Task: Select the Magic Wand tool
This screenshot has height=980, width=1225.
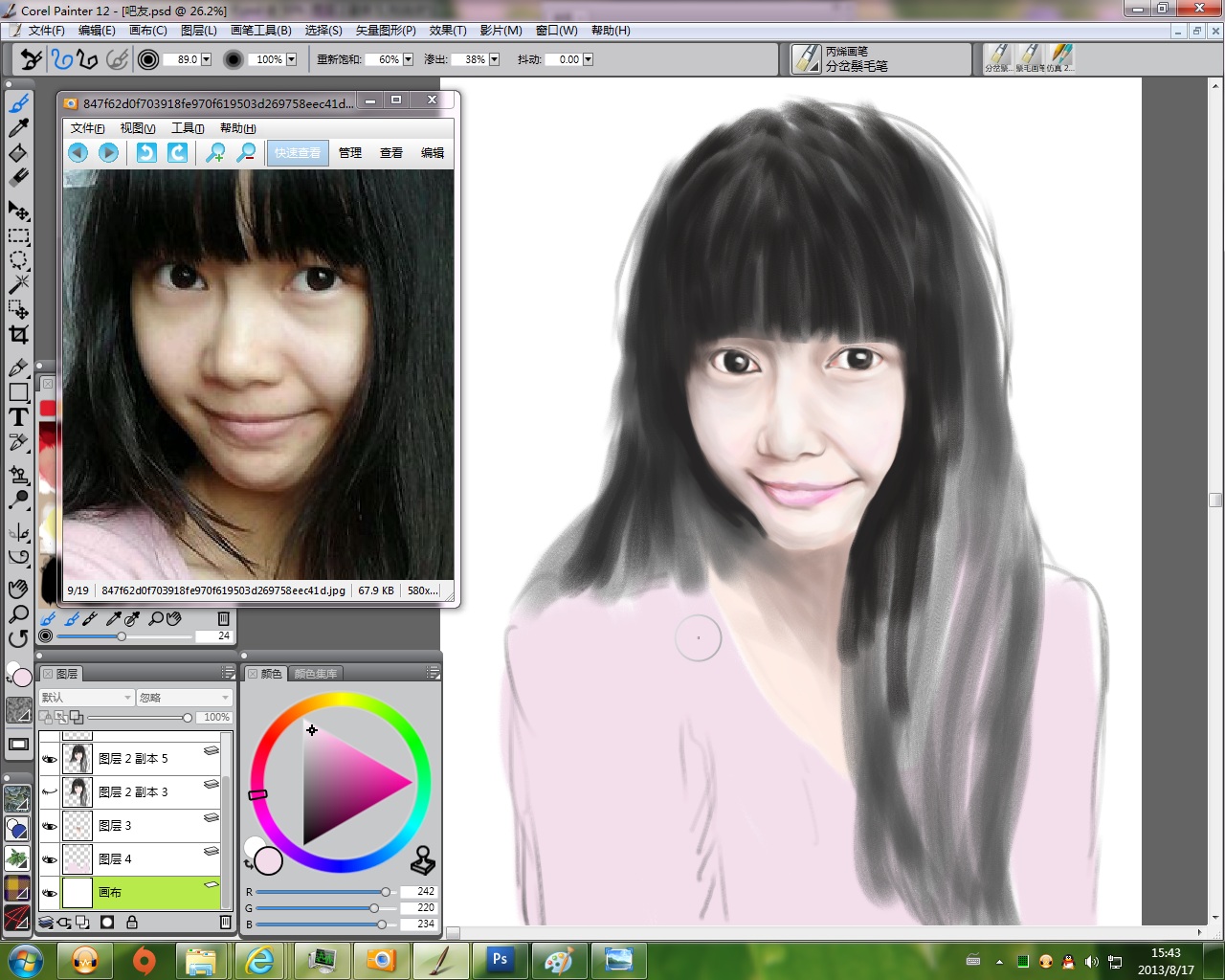Action: (x=18, y=284)
